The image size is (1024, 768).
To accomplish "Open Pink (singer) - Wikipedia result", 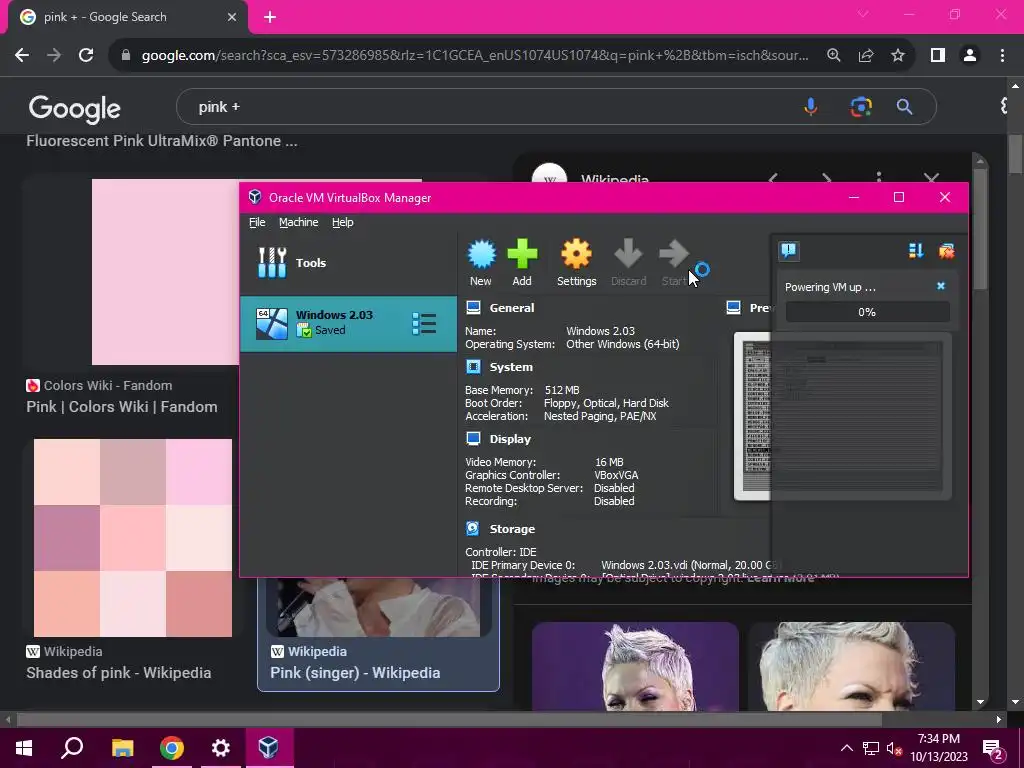I will pos(355,673).
